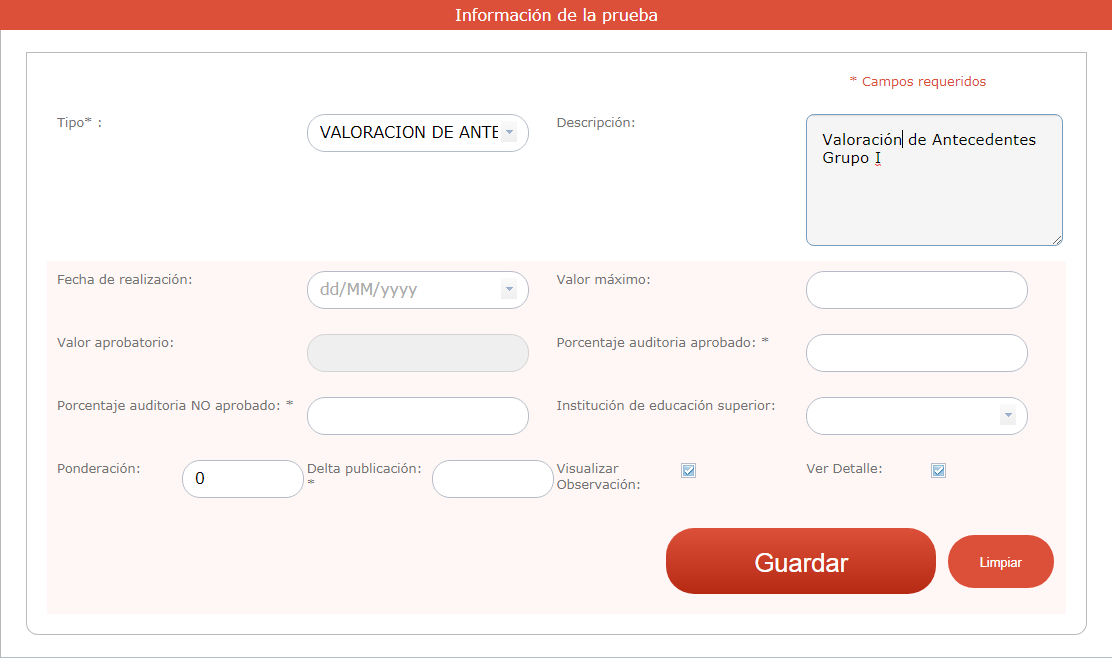Image resolution: width=1112 pixels, height=660 pixels.
Task: Toggle the Ver Detalle checkbox
Action: (x=938, y=471)
